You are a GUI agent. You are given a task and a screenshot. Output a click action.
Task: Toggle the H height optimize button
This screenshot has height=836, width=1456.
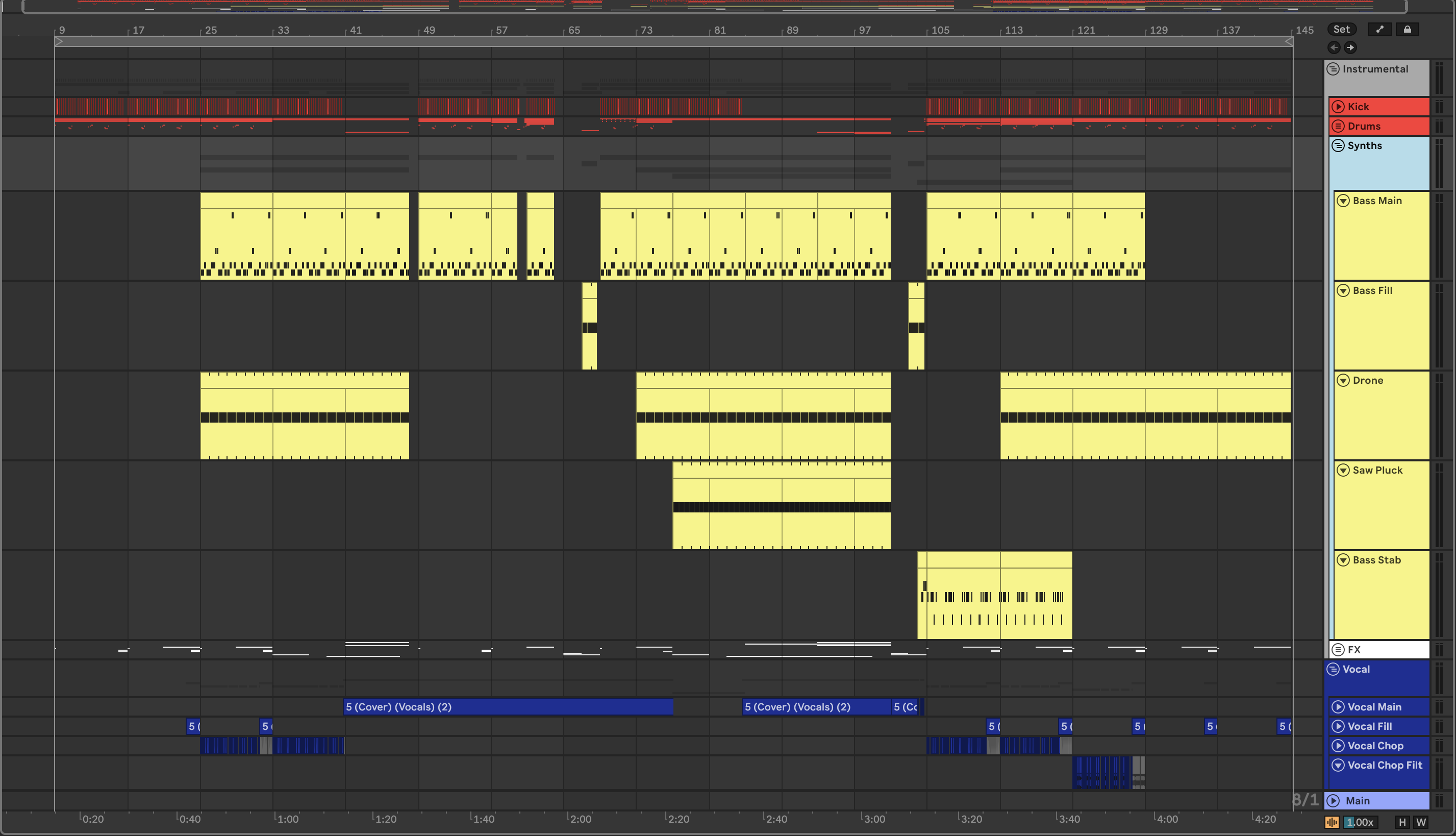[1402, 822]
